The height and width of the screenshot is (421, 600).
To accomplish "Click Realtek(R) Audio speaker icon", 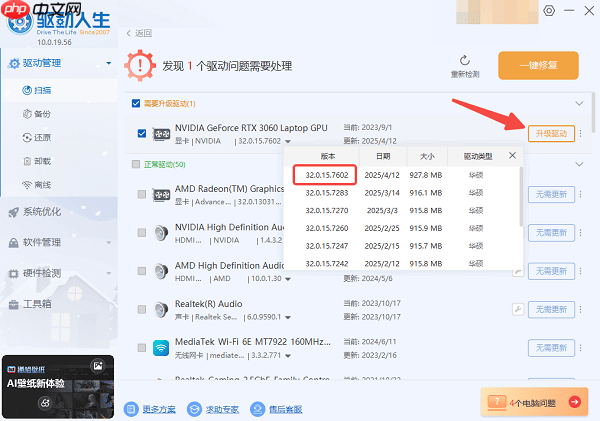I will point(161,310).
